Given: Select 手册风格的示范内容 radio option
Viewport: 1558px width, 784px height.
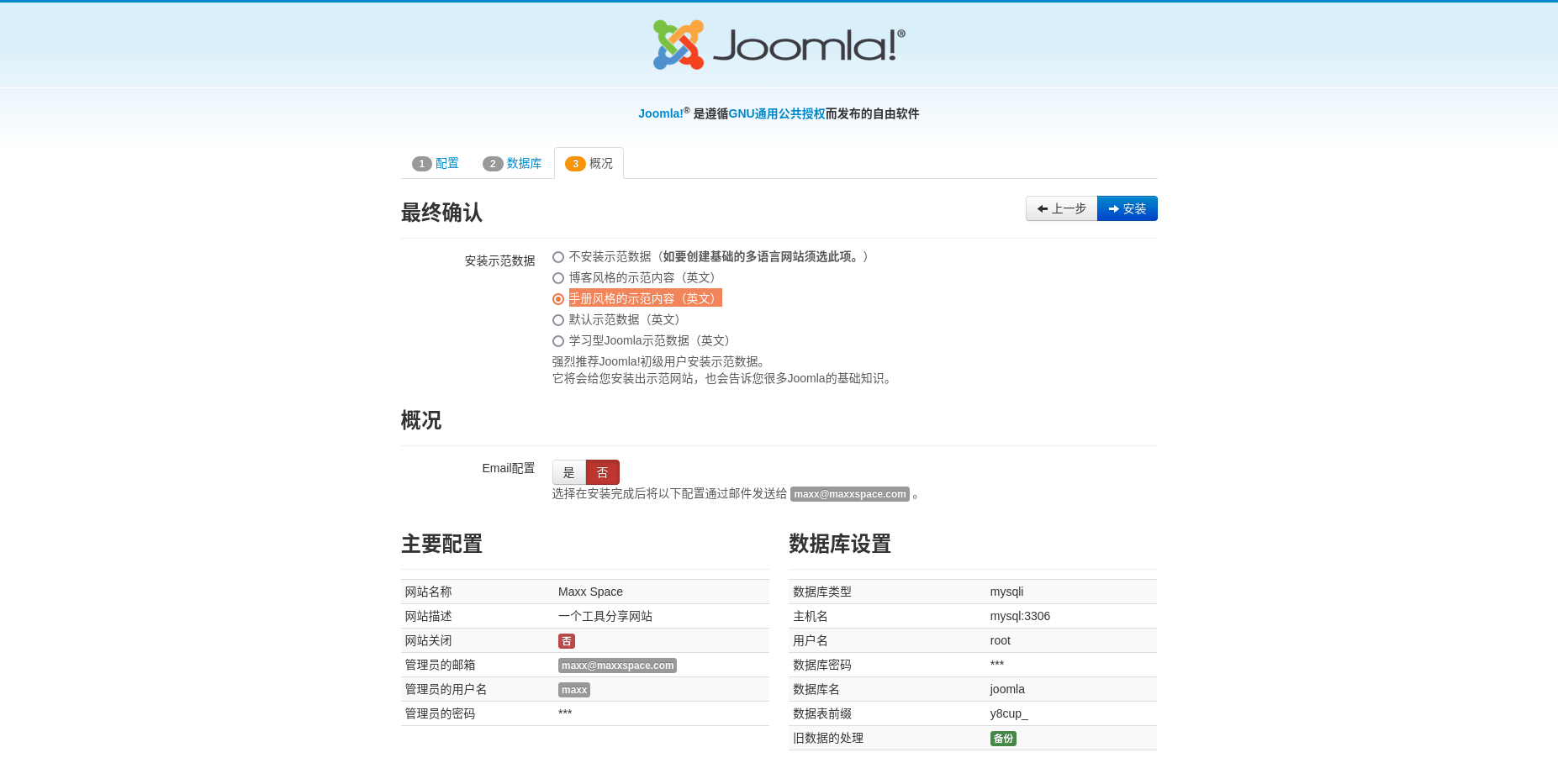Looking at the screenshot, I should point(558,299).
